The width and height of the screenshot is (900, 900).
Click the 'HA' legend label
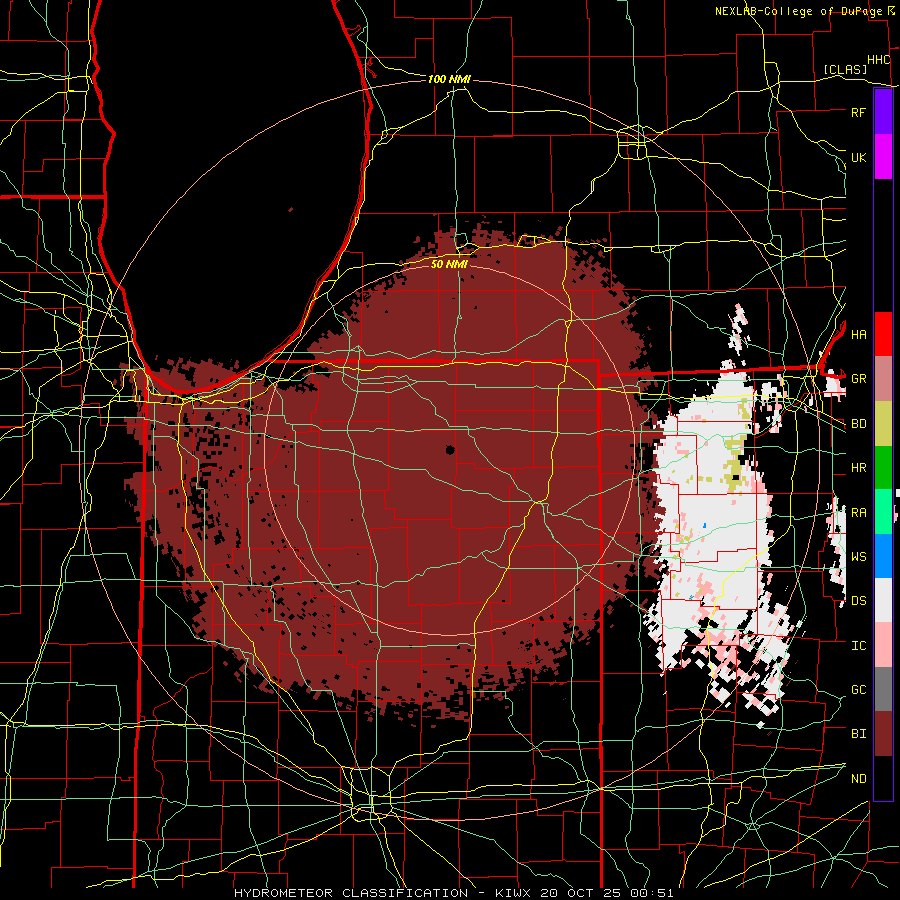coord(858,335)
